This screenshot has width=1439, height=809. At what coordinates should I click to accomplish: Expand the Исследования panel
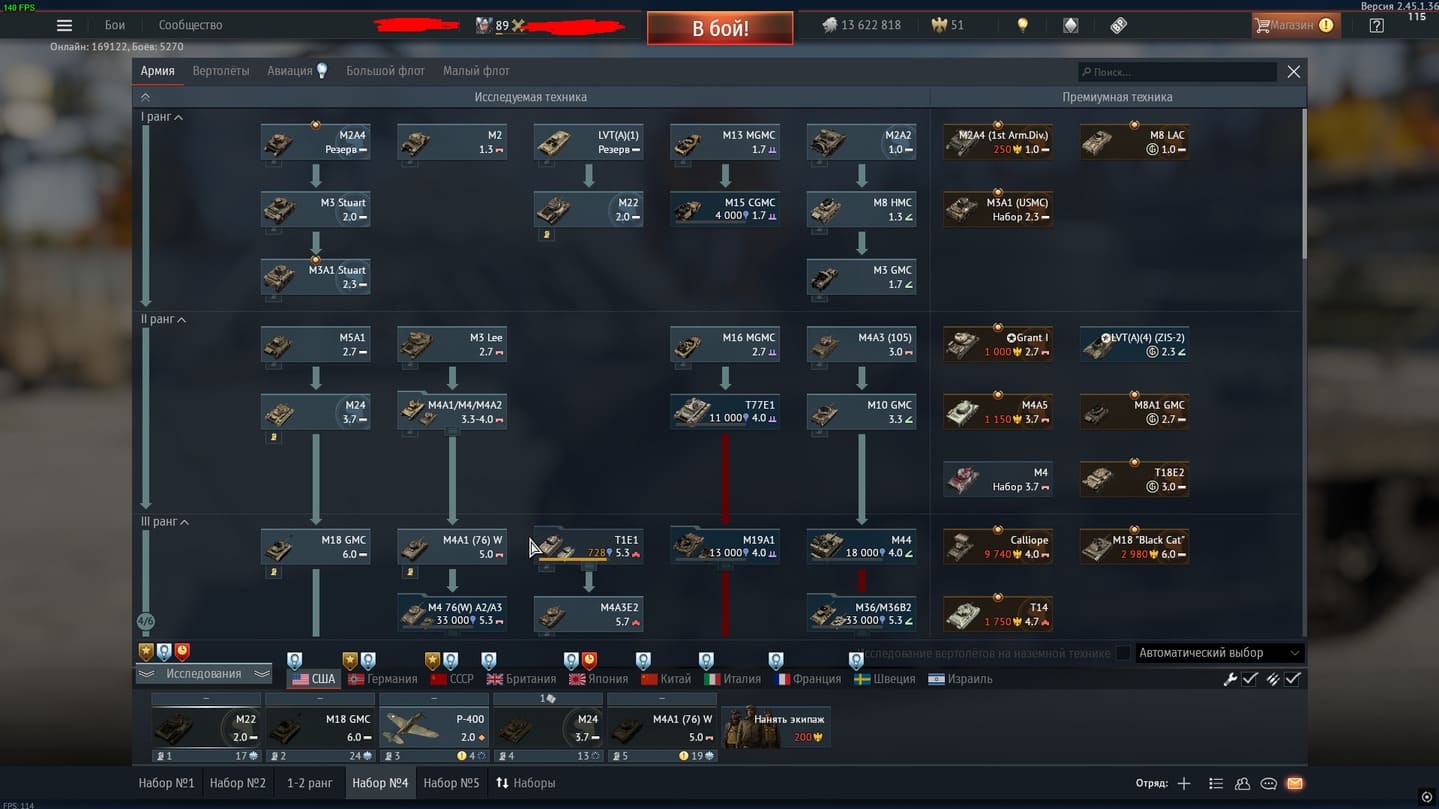tap(204, 674)
